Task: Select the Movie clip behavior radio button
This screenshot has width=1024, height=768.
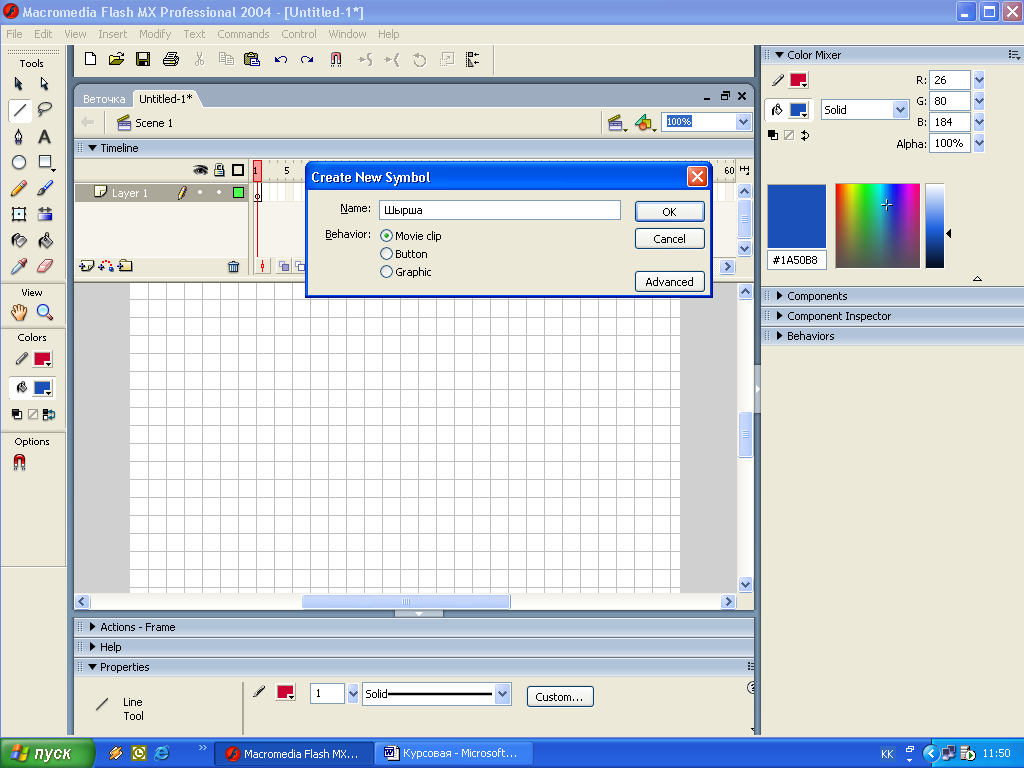Action: (387, 236)
